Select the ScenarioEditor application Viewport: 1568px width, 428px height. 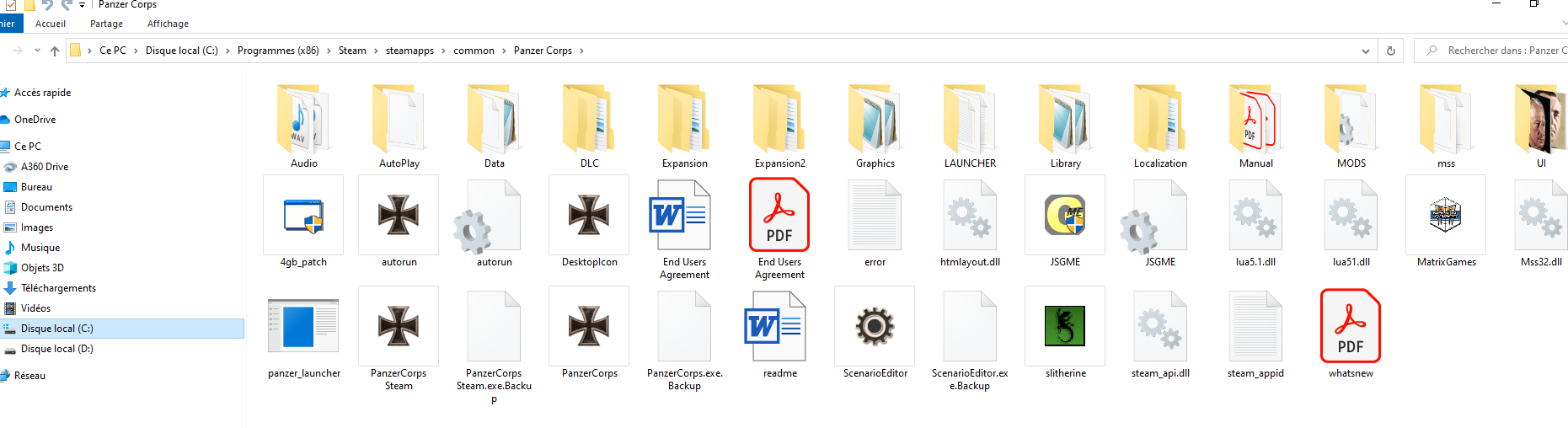point(875,334)
